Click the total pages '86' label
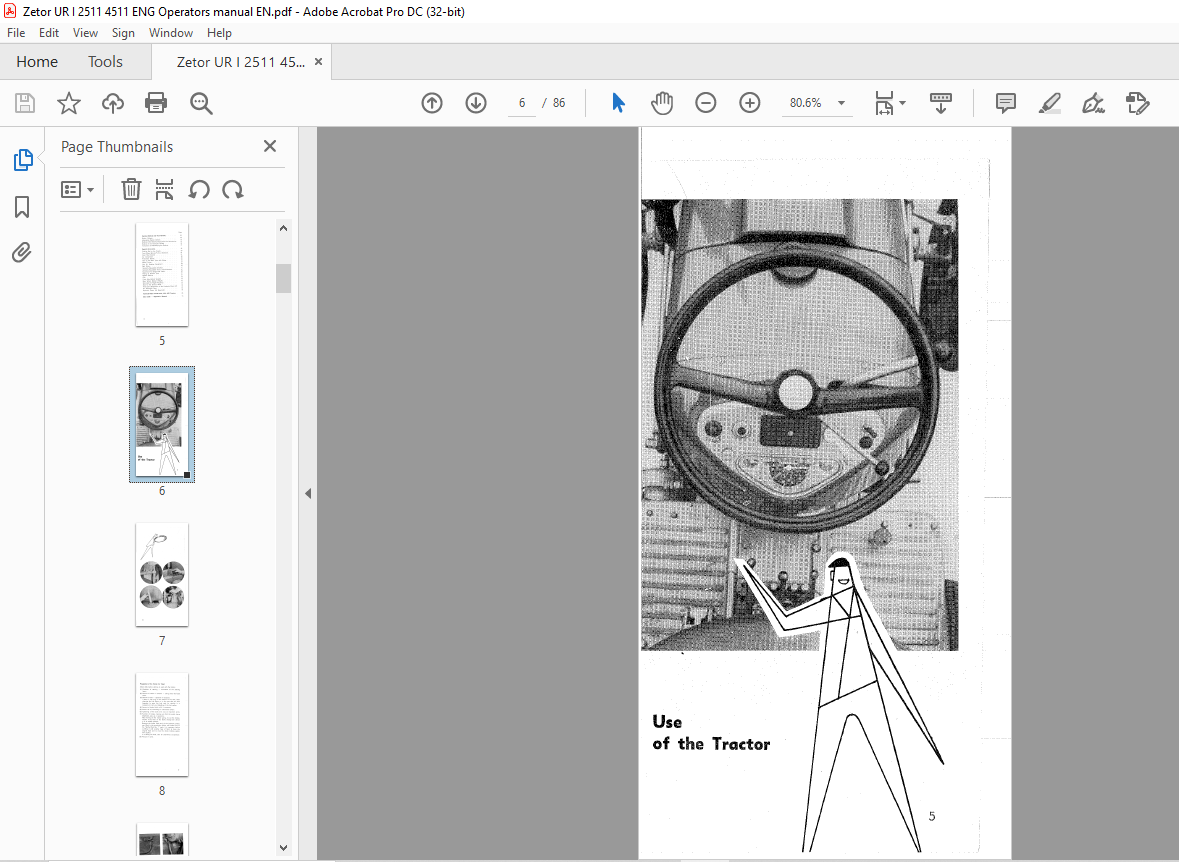 (559, 103)
